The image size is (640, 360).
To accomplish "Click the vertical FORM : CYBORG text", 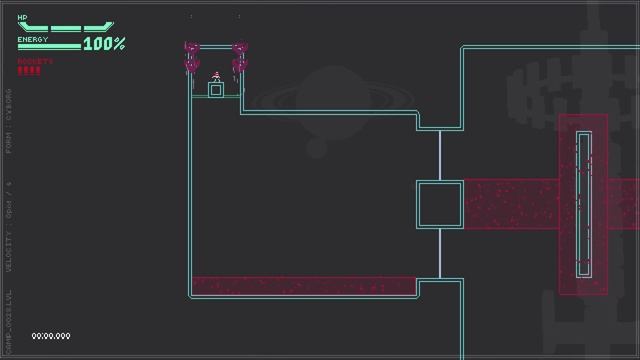I will 9,121.
